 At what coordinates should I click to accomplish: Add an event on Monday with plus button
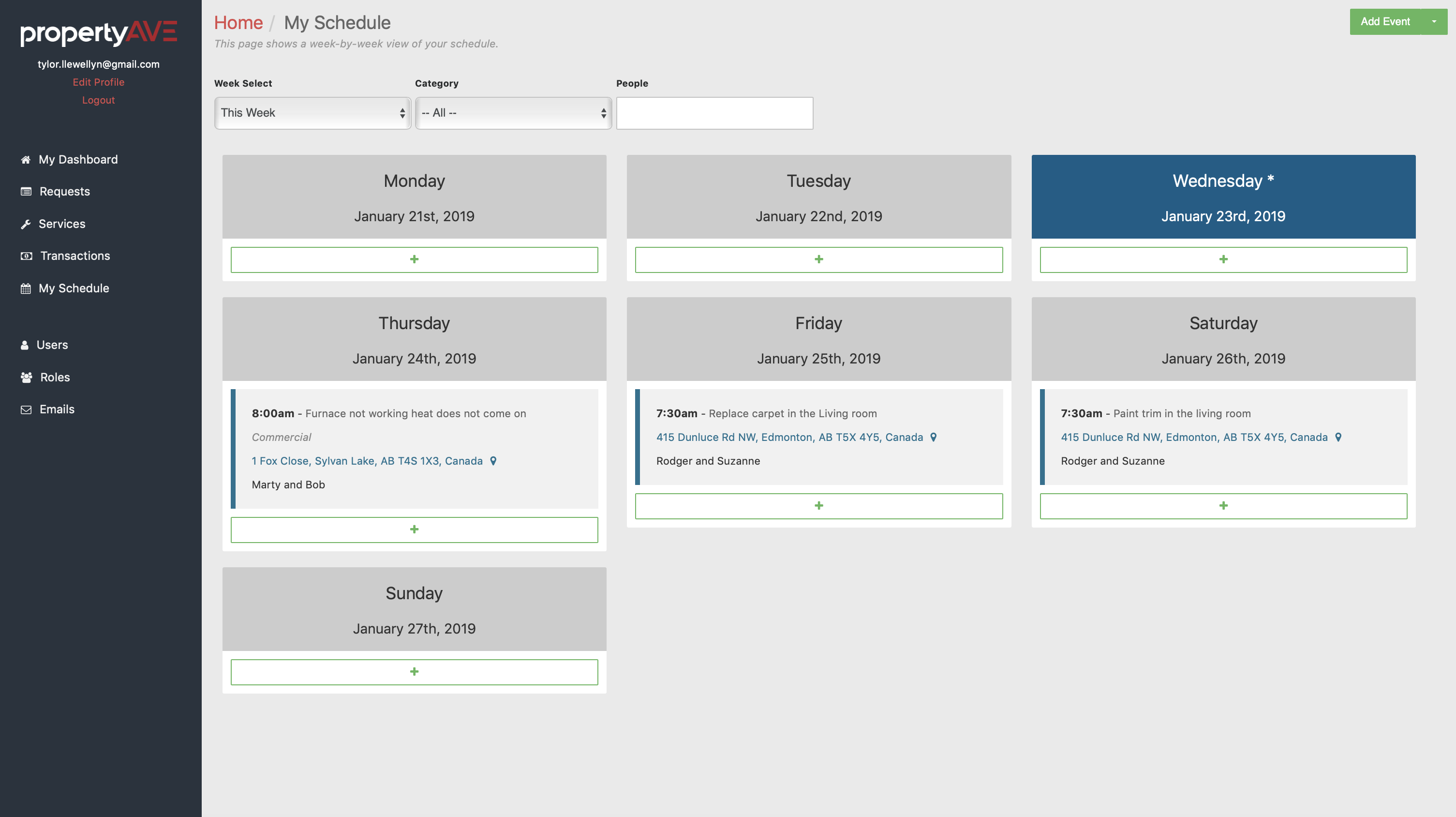click(414, 259)
